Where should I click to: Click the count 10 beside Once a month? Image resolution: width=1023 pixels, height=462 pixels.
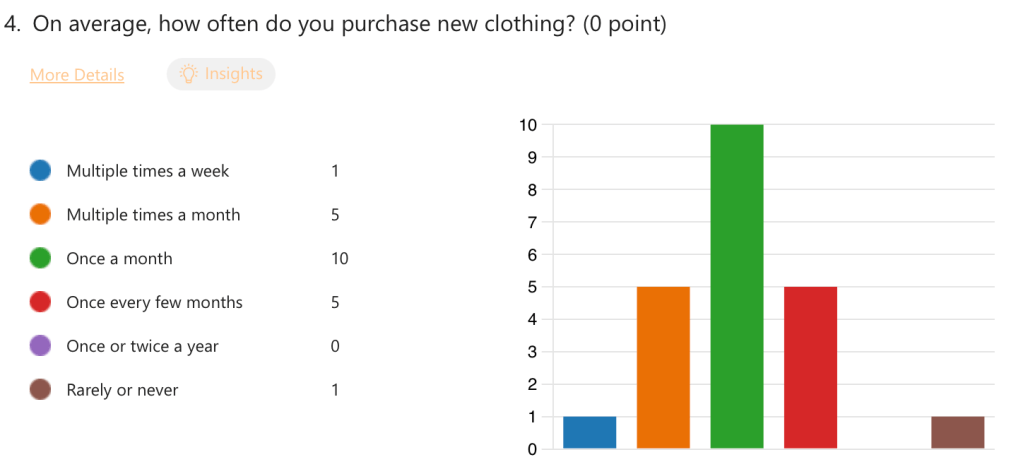pos(339,259)
